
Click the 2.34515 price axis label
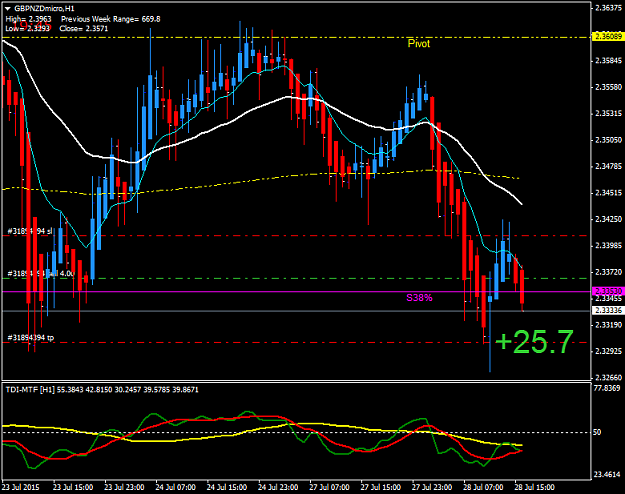pos(608,193)
